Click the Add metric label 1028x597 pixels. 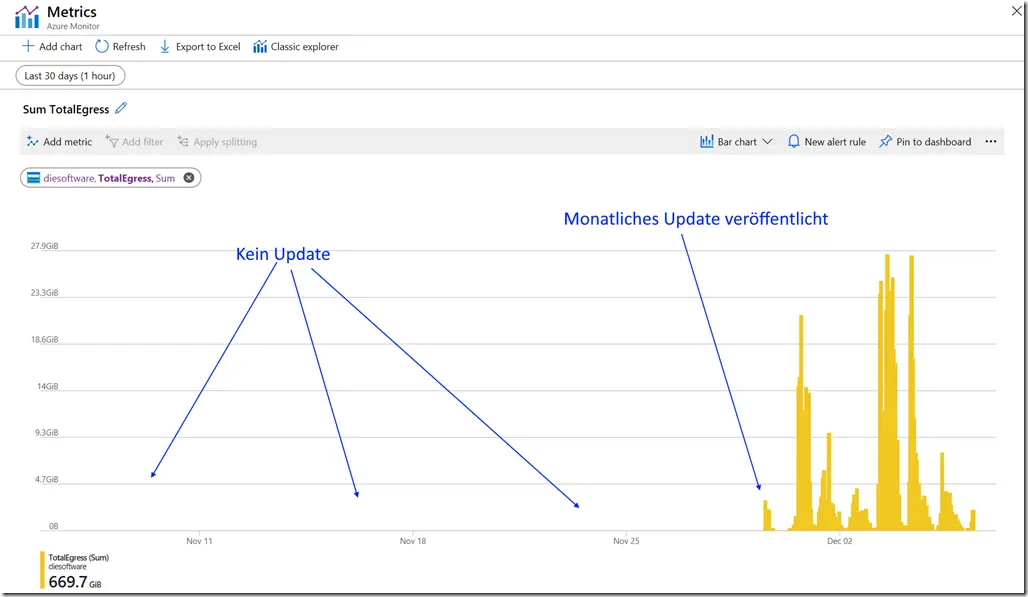tap(68, 142)
